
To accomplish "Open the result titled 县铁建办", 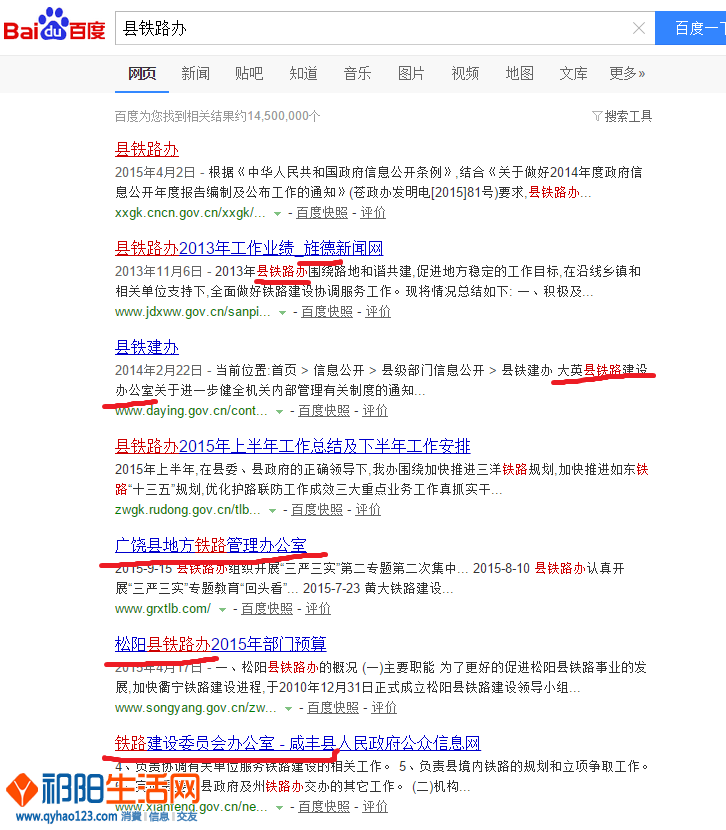I will pyautogui.click(x=147, y=347).
